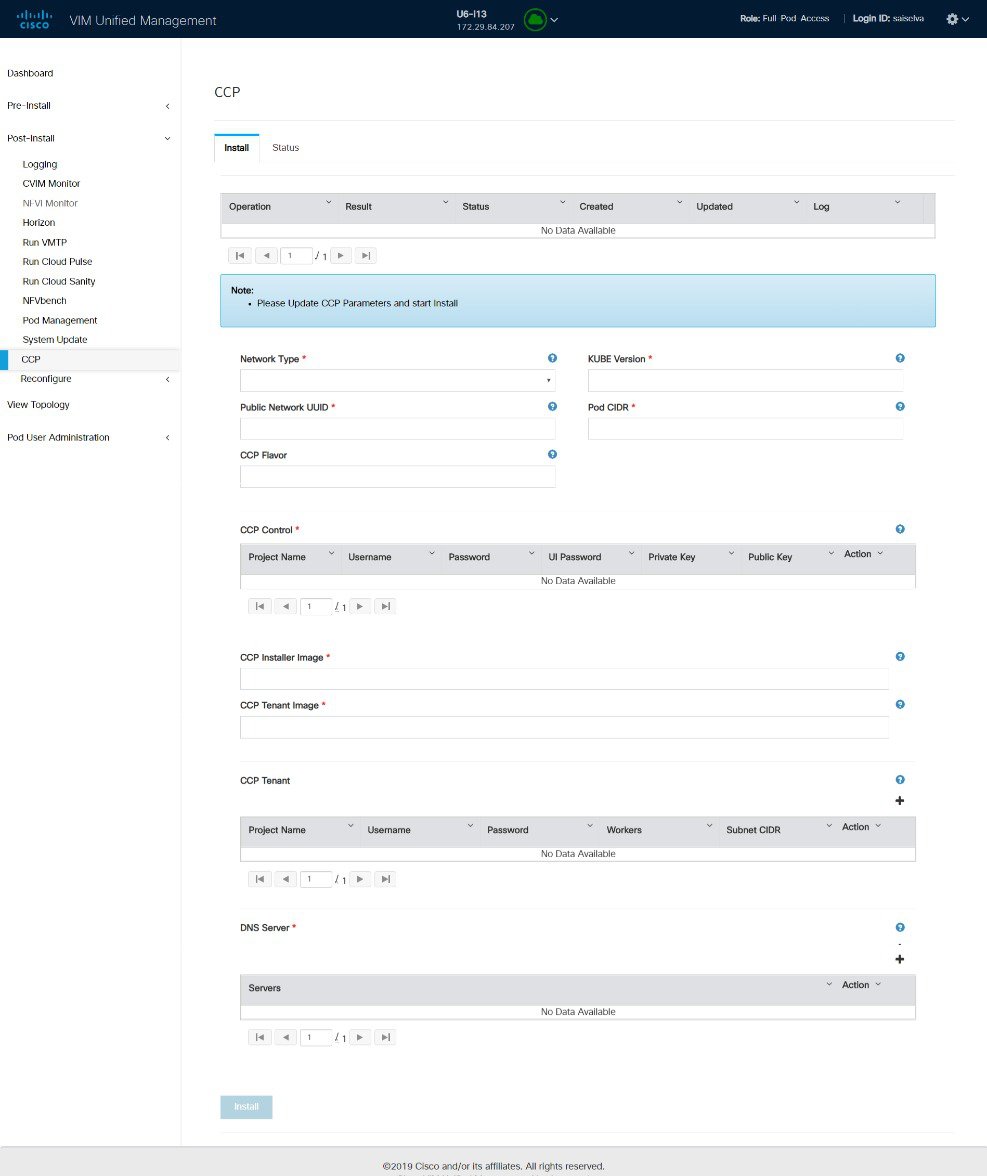Viewport: 987px width, 1176px height.
Task: Go to last page of operations table
Action: click(x=365, y=256)
